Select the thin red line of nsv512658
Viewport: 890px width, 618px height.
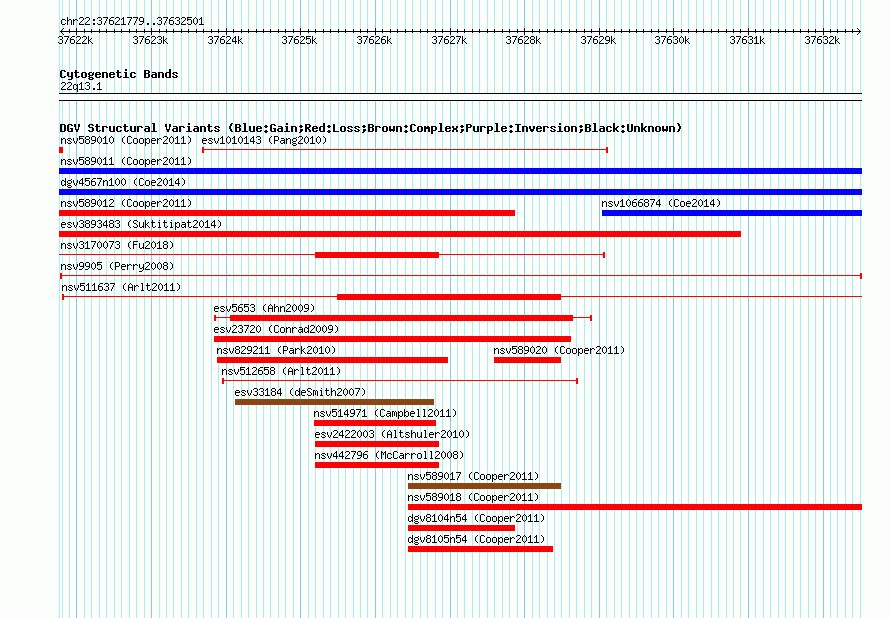(x=400, y=381)
